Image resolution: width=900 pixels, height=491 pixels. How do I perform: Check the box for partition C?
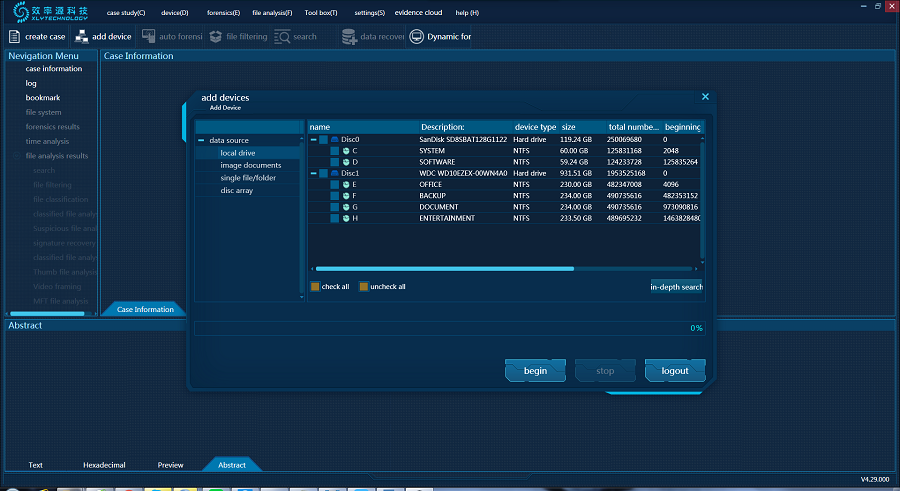[x=335, y=151]
